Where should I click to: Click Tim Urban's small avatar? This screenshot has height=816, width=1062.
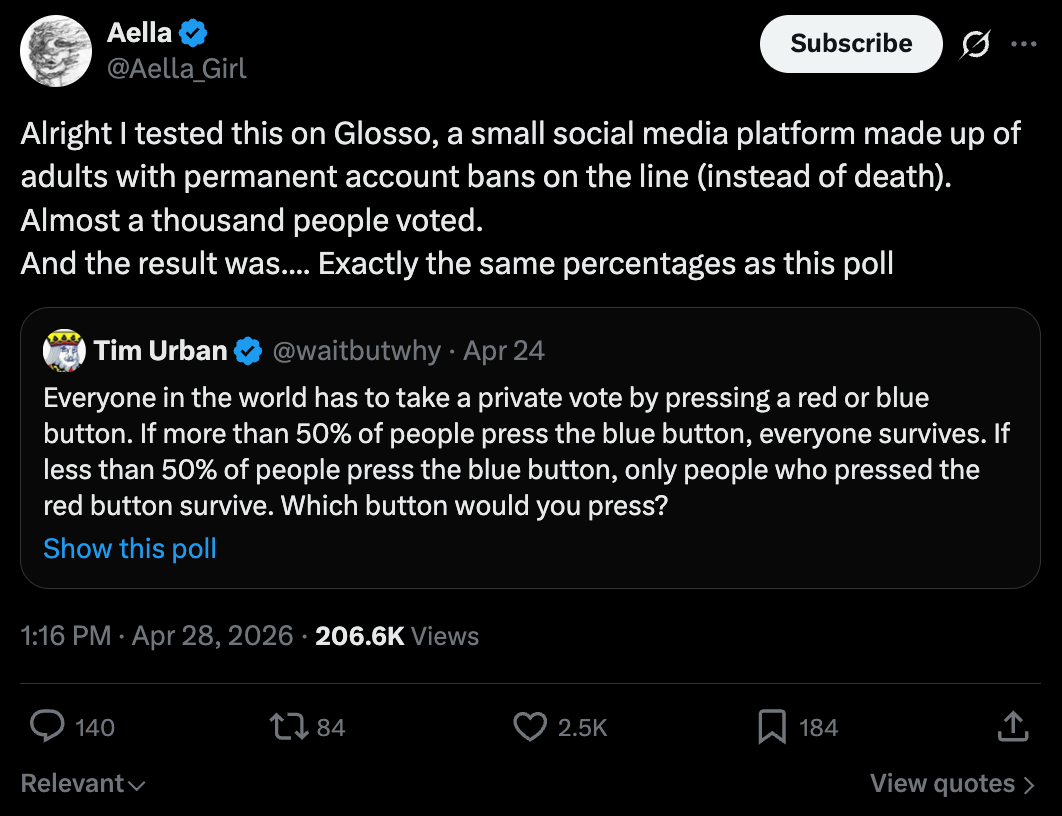click(x=63, y=350)
